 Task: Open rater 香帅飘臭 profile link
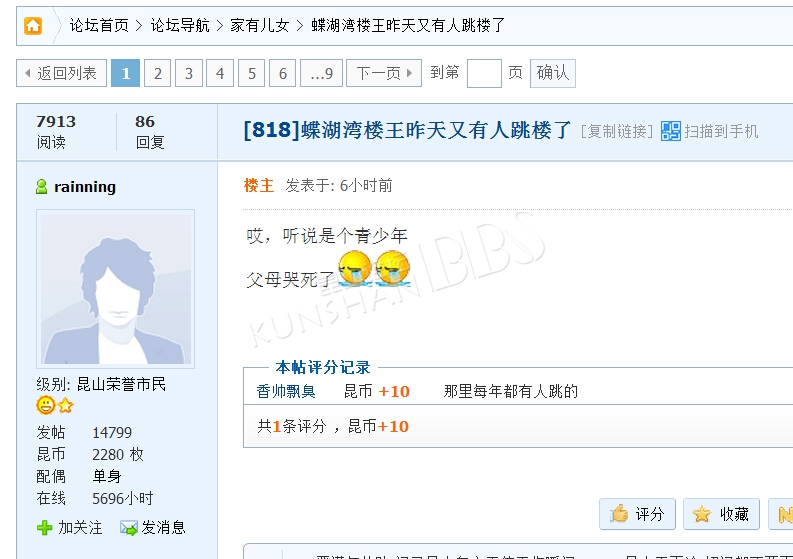point(286,392)
